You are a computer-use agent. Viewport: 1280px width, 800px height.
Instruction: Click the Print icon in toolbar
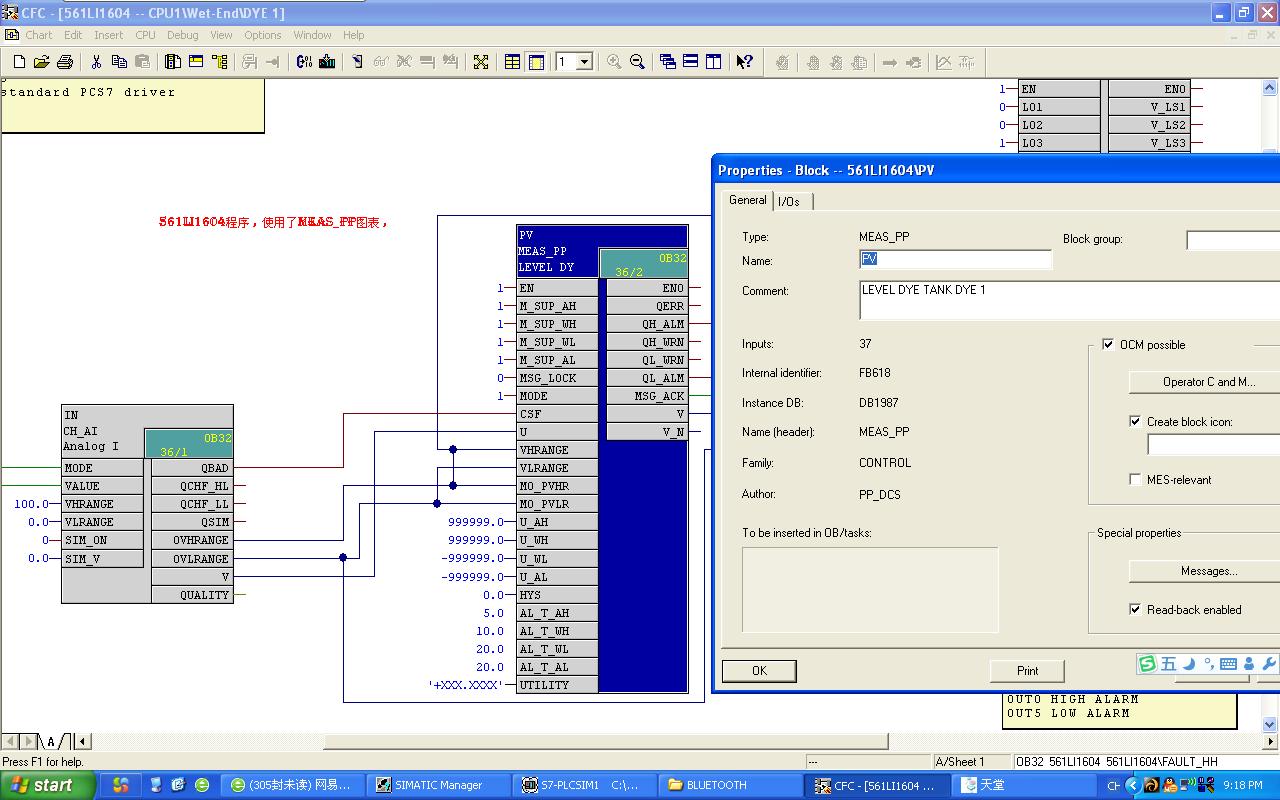tap(65, 62)
